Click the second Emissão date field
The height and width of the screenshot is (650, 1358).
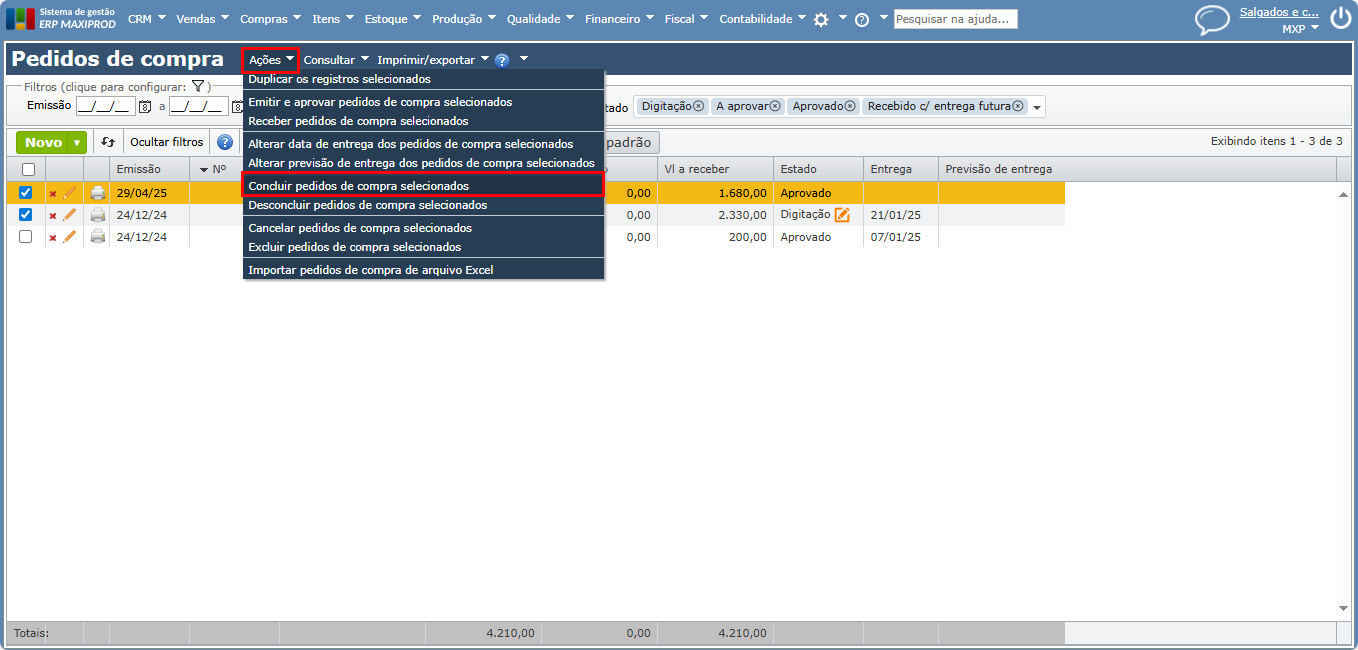pyautogui.click(x=198, y=106)
